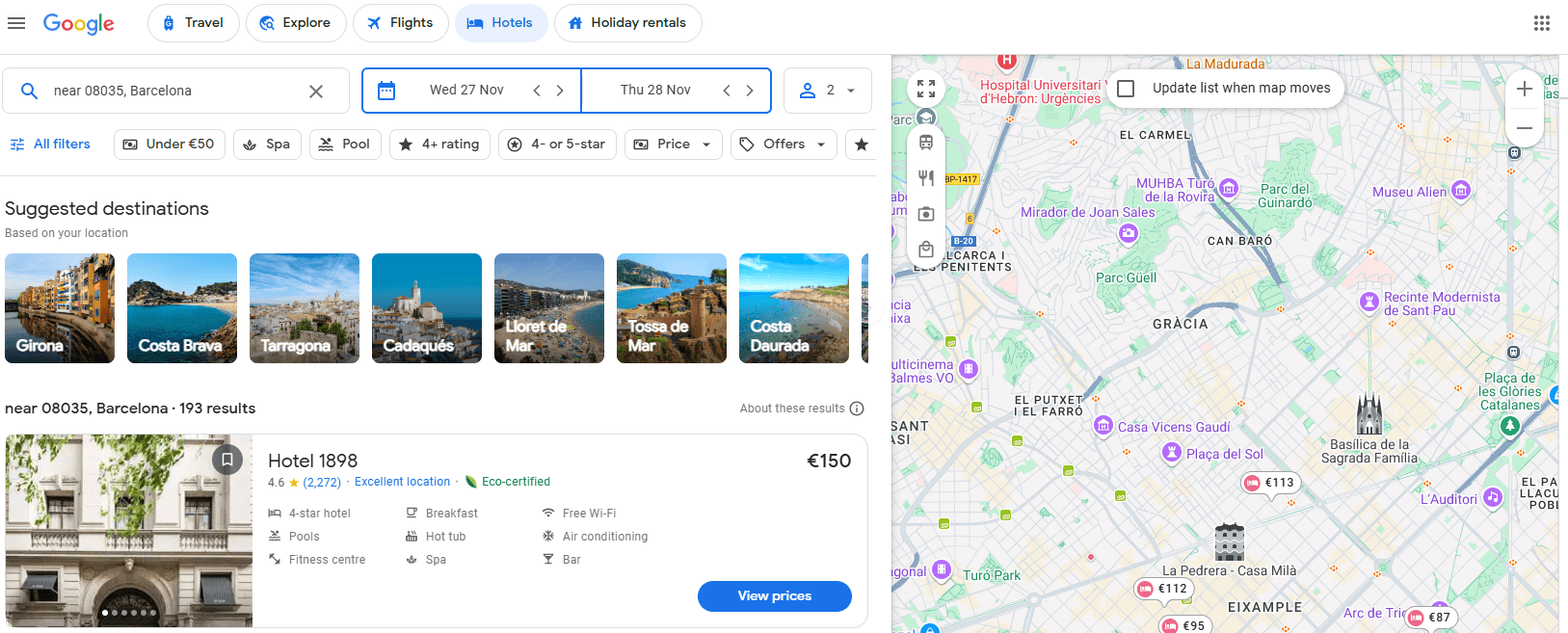Switch to the Holiday rentals tab
This screenshot has width=1568, height=633.
tap(627, 23)
